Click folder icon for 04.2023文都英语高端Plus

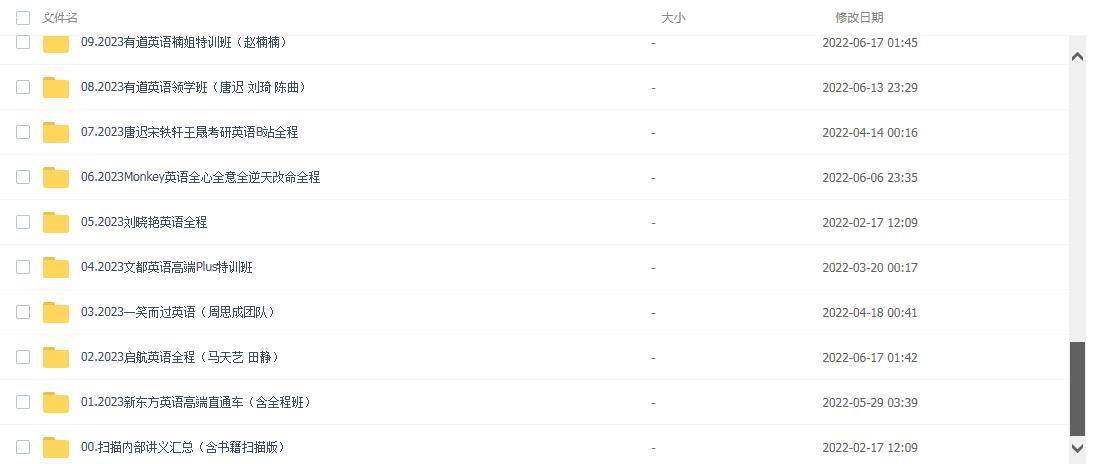tap(56, 268)
